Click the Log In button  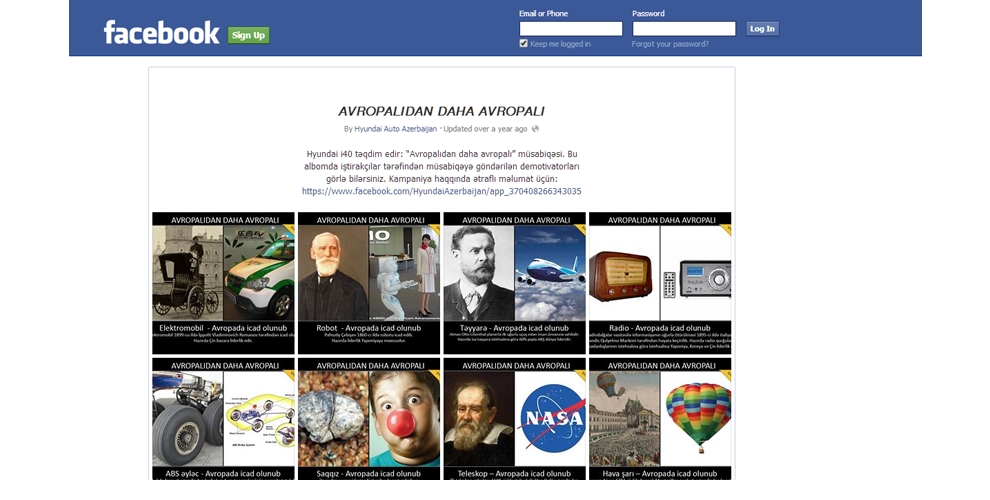(x=762, y=28)
